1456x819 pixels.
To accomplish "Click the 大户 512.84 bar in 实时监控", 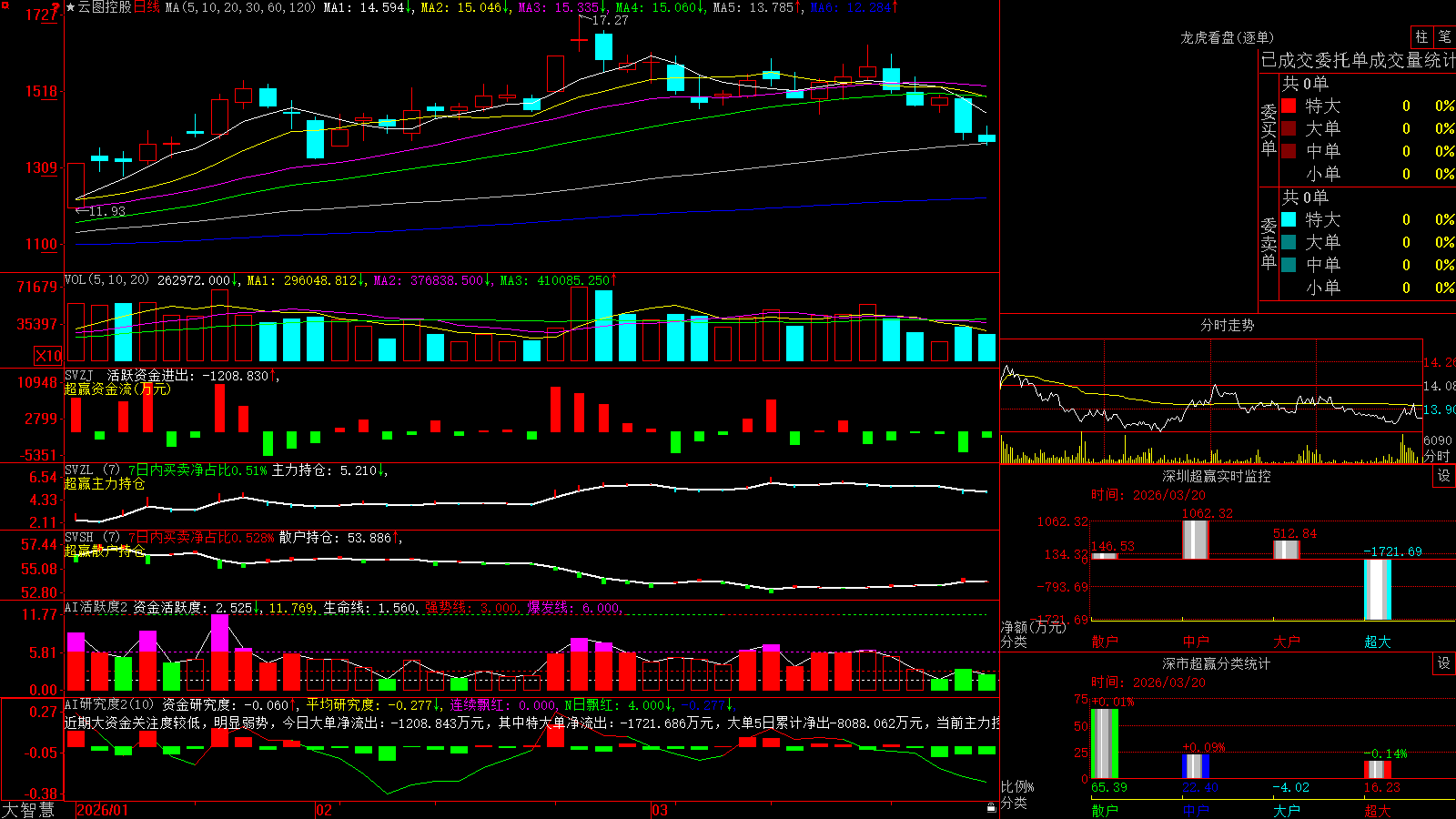I will click(1287, 550).
